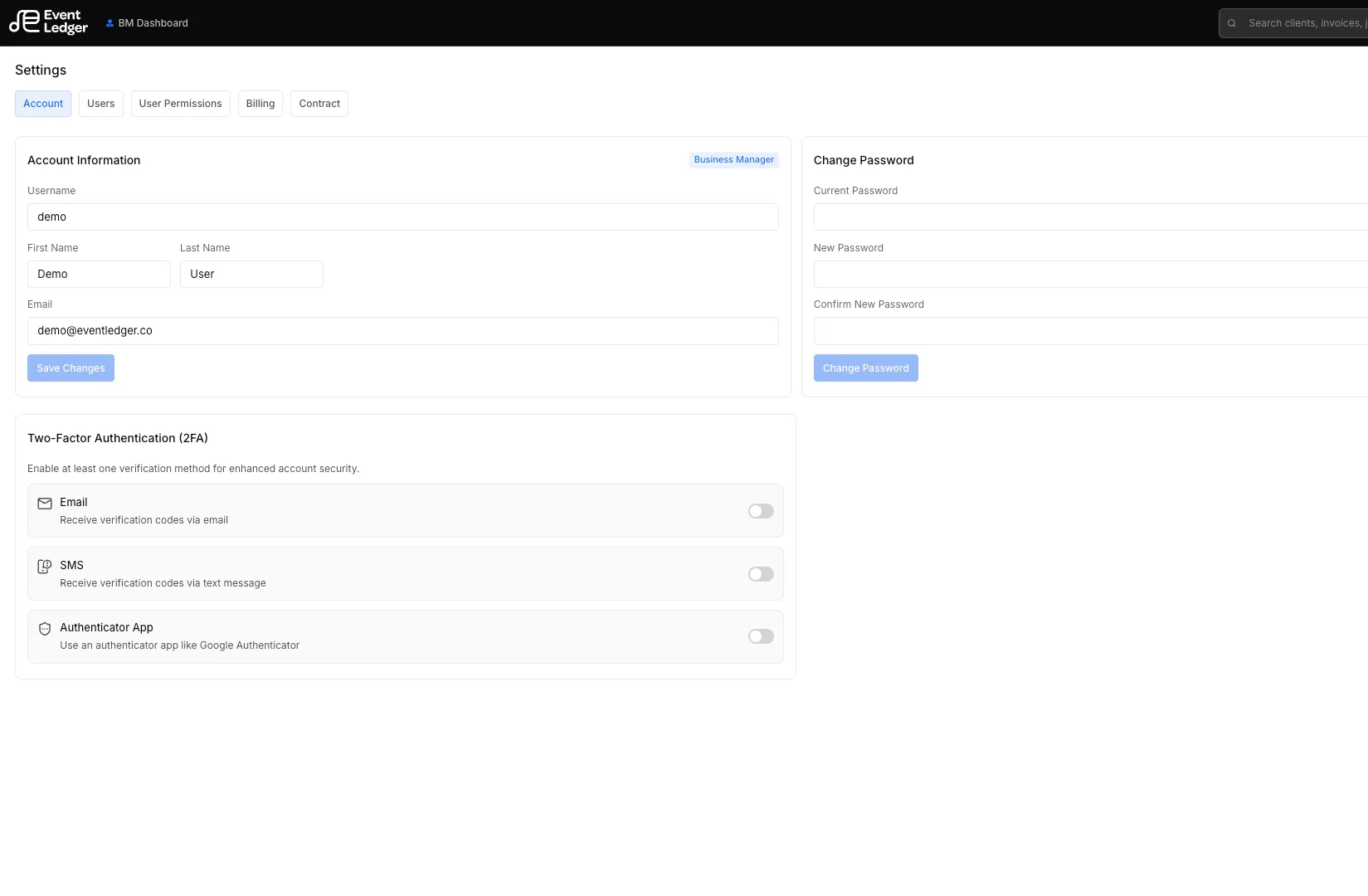Viewport: 1368px width, 896px height.
Task: Click the Two-Factor Authentication (2FA) heading
Action: pos(118,438)
